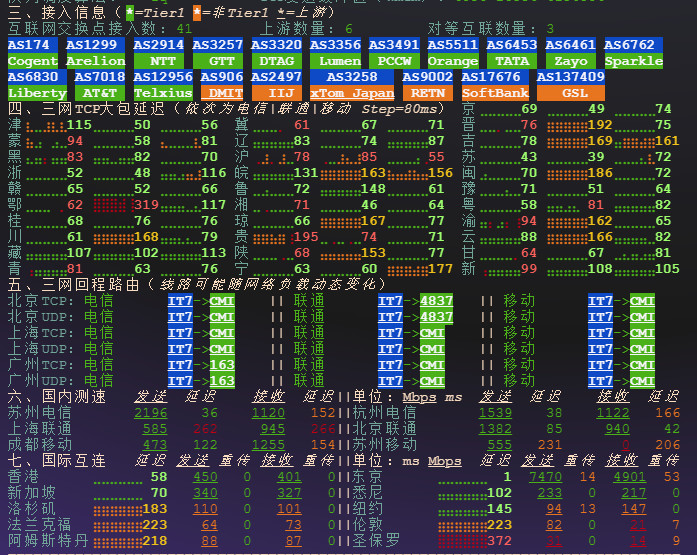Select the orange IIJ label
Image resolution: width=697 pixels, height=555 pixels.
click(276, 93)
